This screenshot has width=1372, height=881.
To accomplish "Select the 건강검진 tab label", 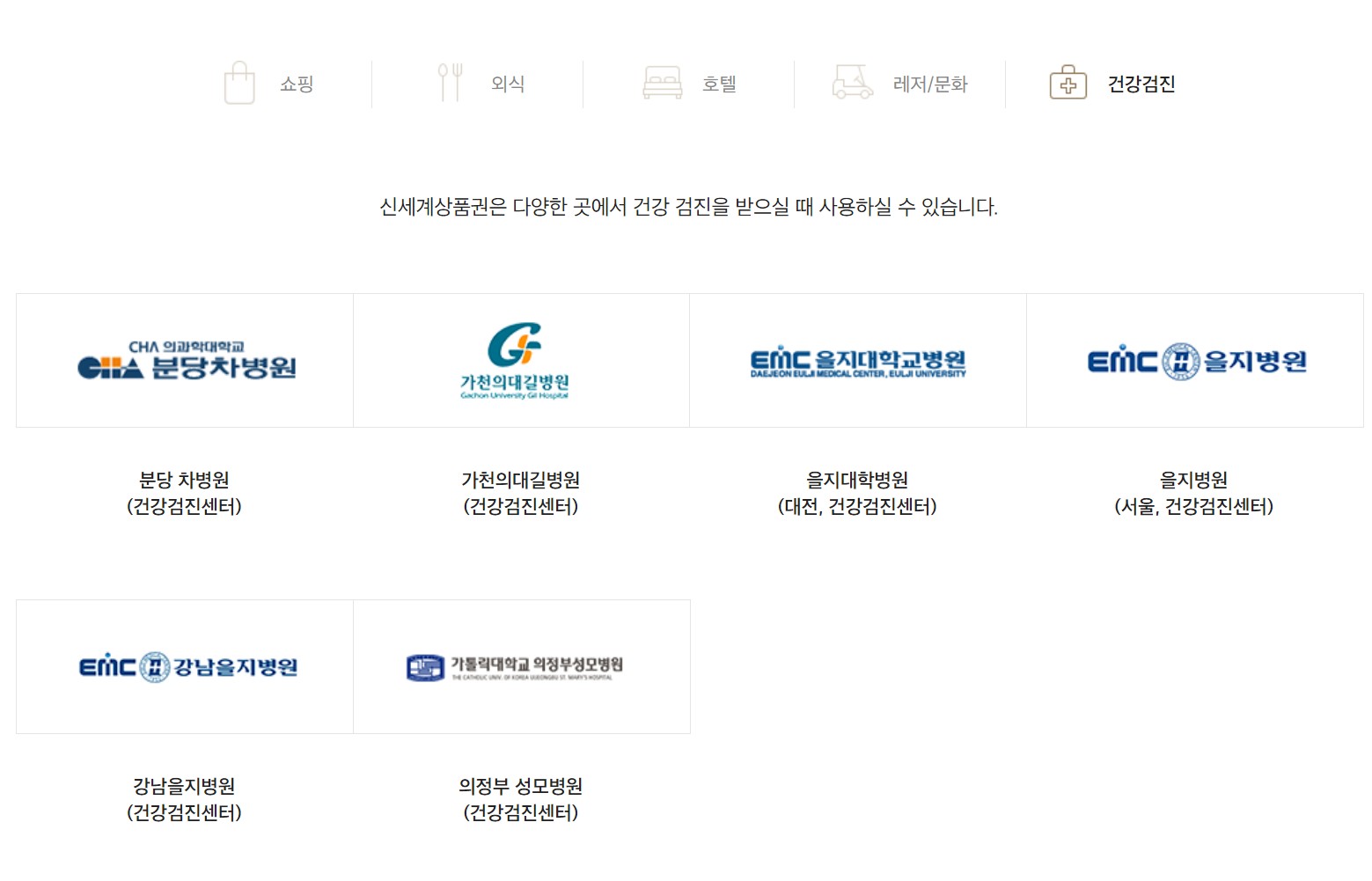I will tap(1141, 84).
